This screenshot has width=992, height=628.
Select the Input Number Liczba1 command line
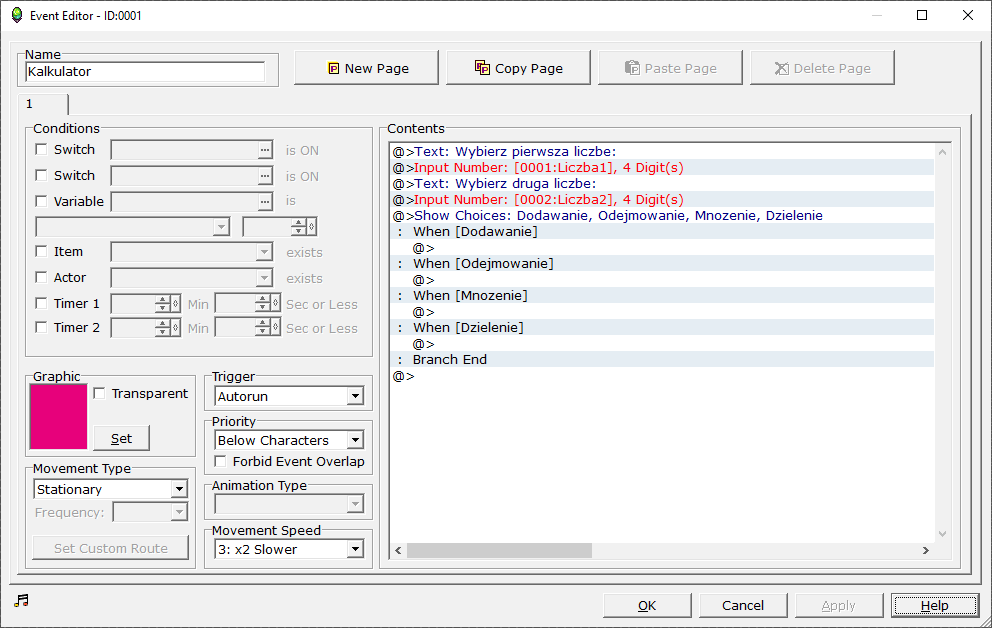[662, 168]
